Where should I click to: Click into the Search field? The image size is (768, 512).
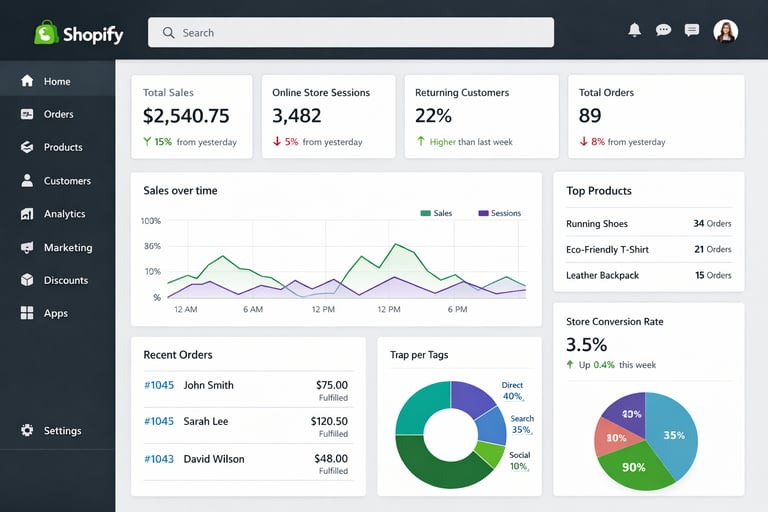(351, 33)
